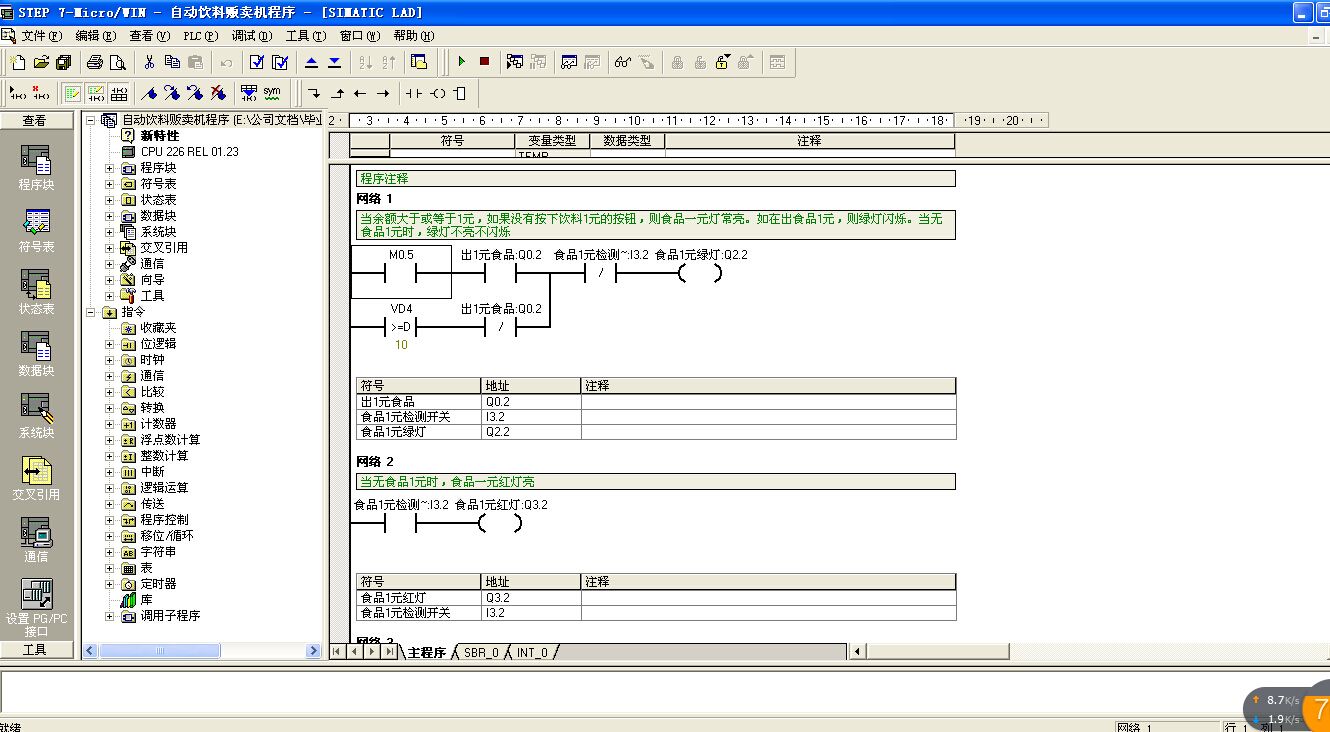The width and height of the screenshot is (1330, 732).
Task: Click 食品1元检测开关 in network 2 table
Action: pos(419,613)
